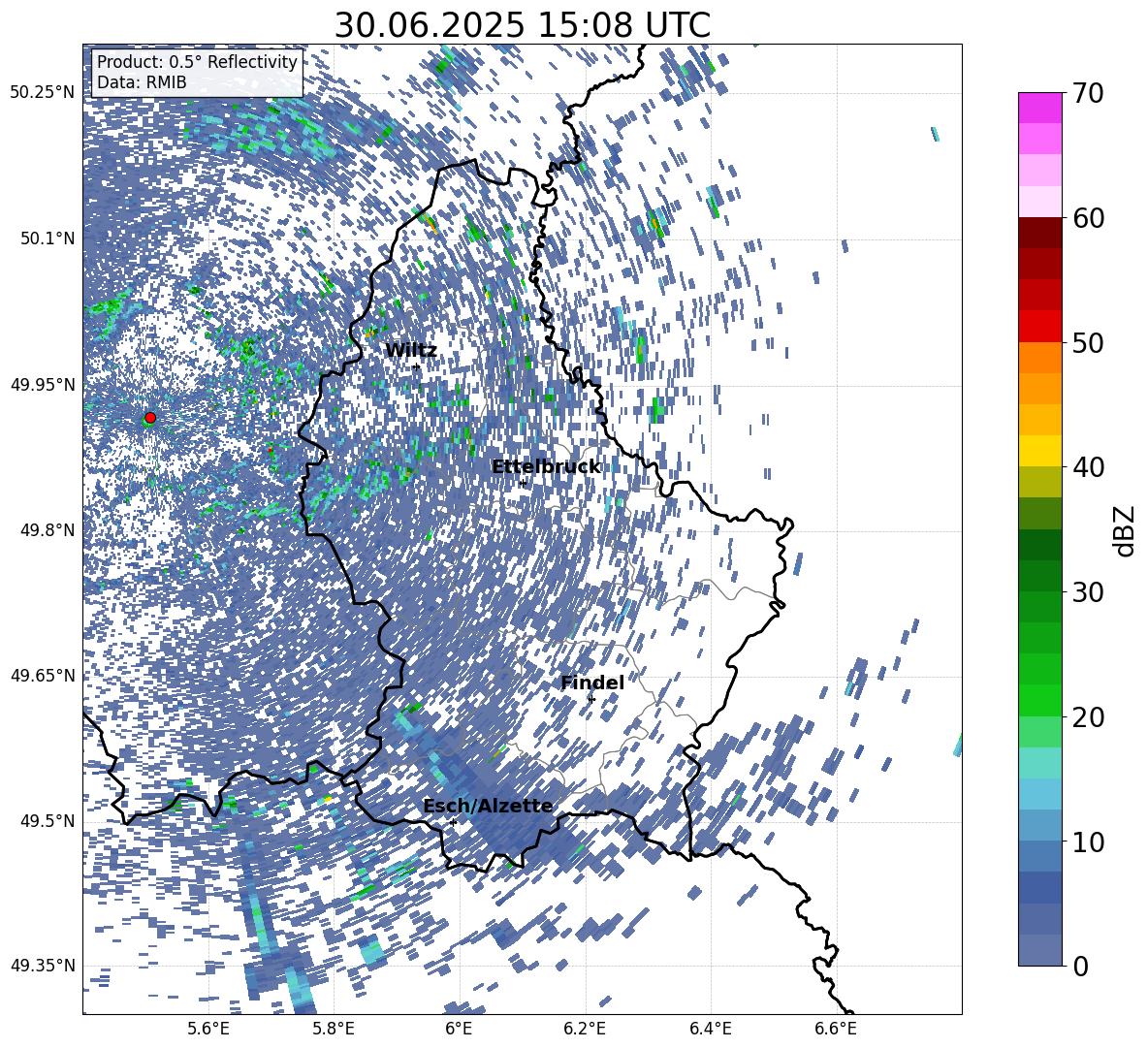The width and height of the screenshot is (1148, 1048).
Task: Click the 49.8°N latitude tick label
Action: pyautogui.click(x=48, y=530)
